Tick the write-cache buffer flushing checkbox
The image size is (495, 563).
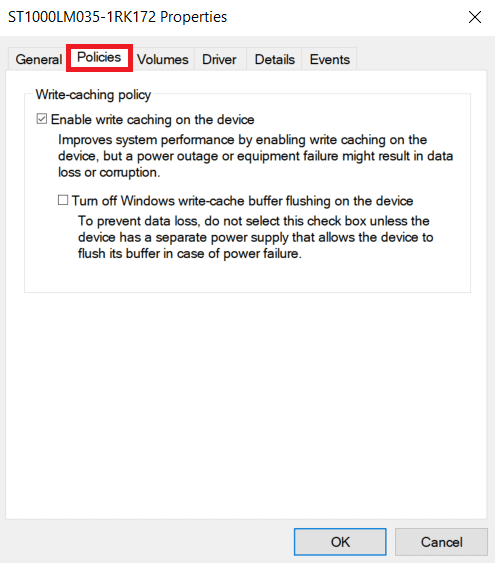[x=63, y=200]
